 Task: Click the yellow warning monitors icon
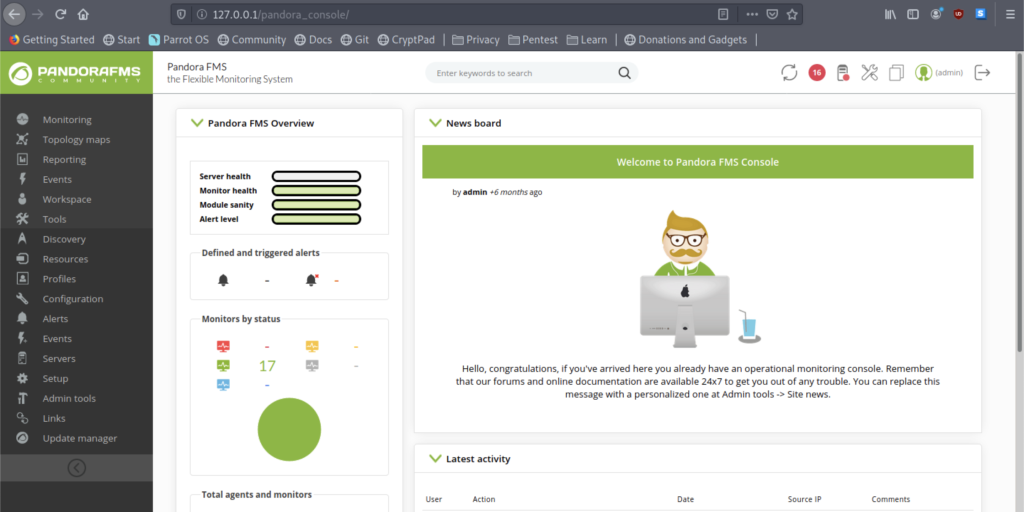312,346
